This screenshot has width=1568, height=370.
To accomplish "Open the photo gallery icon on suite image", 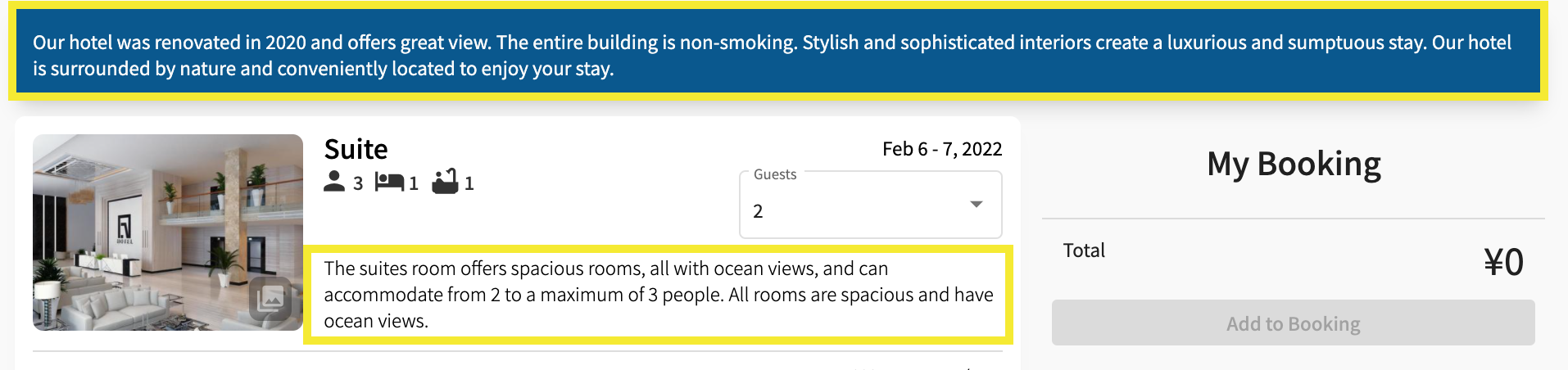I will tap(270, 300).
